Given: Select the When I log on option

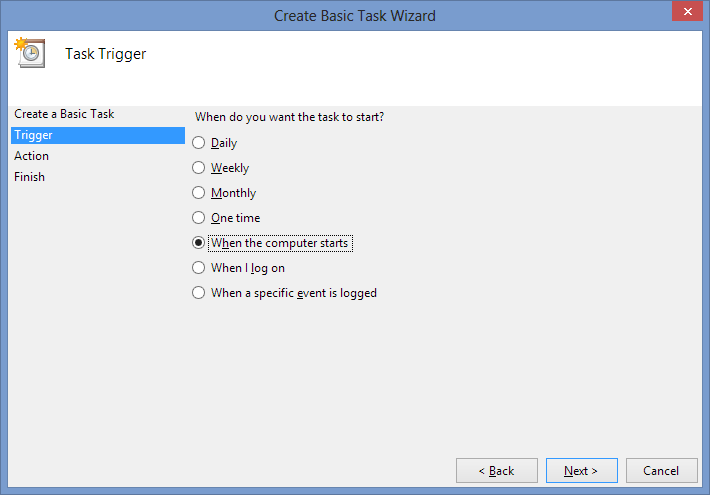Looking at the screenshot, I should (199, 268).
